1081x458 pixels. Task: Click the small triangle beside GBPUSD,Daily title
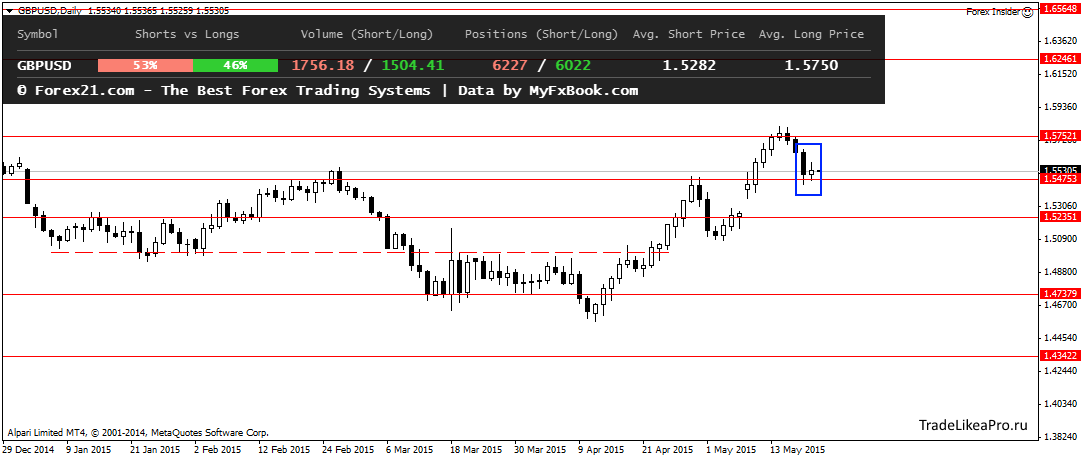[10, 10]
